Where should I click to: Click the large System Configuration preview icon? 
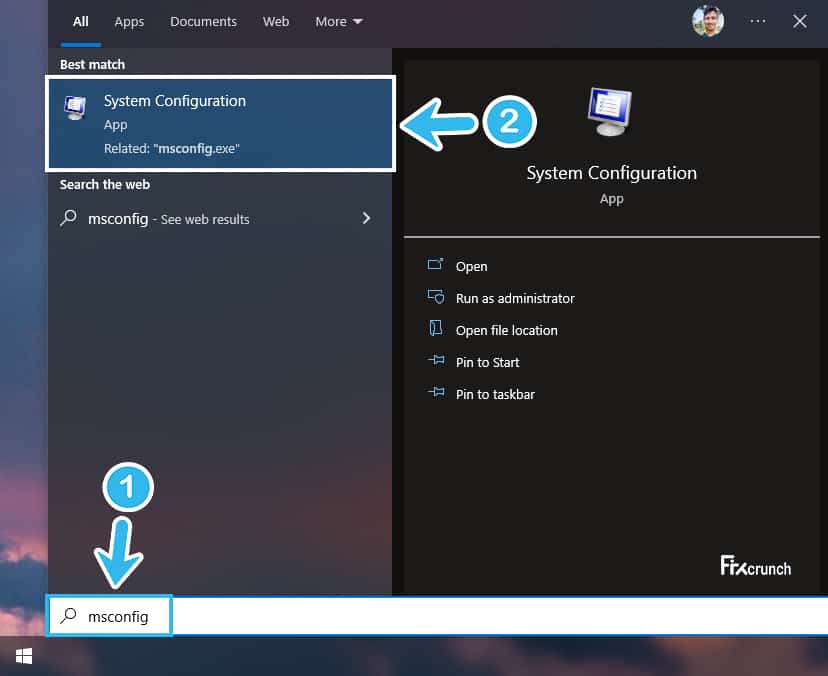click(610, 111)
